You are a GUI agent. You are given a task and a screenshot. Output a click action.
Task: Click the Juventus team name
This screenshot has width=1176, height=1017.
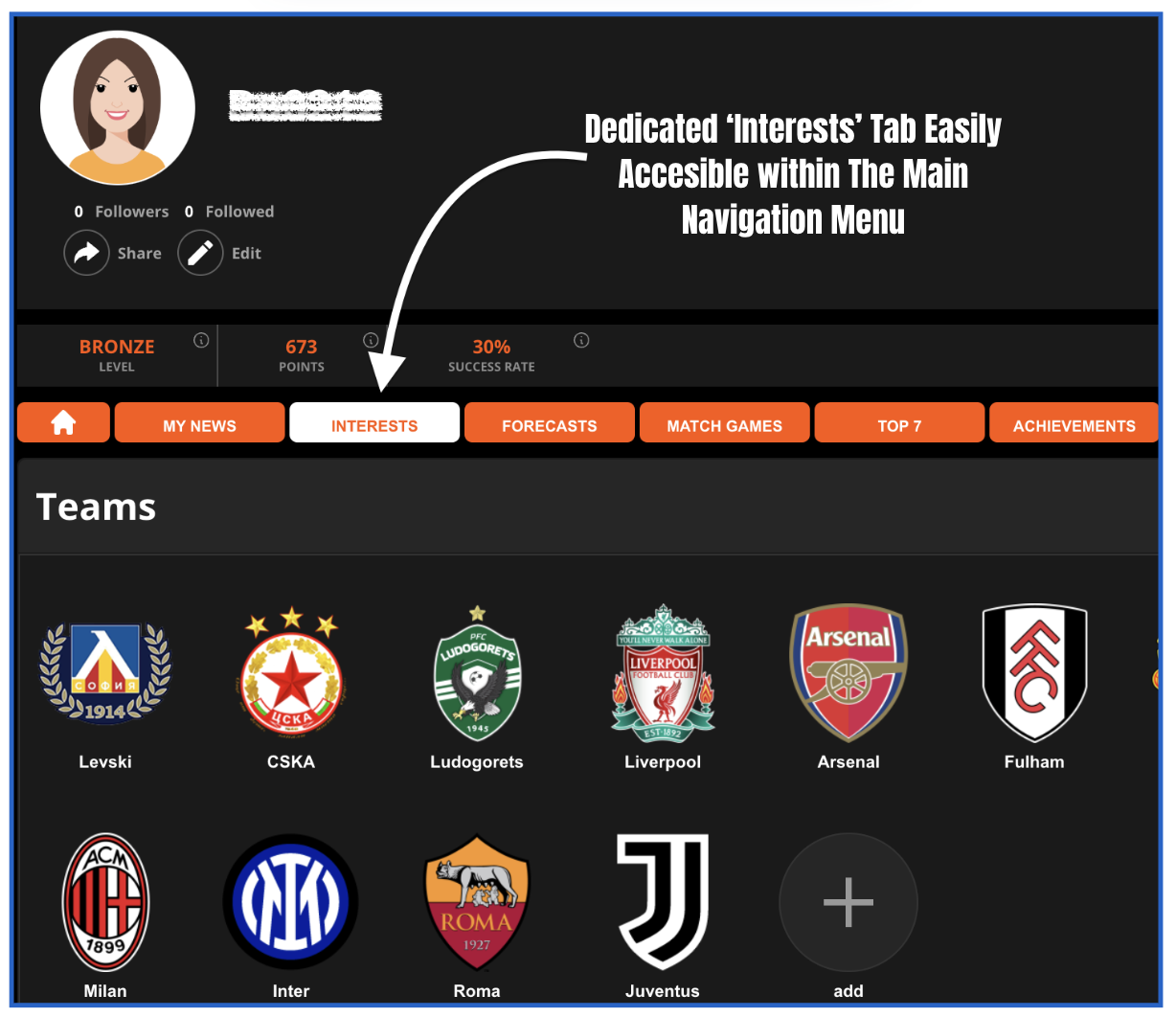tap(663, 991)
